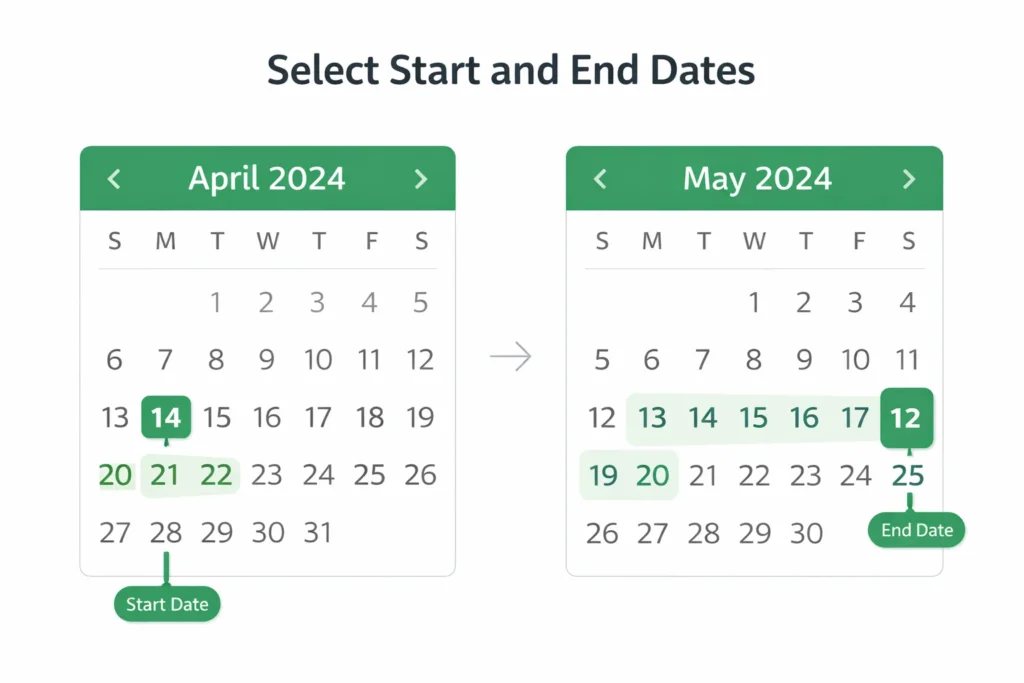1024x683 pixels.
Task: Click the gray arrow between the calendars
Action: (x=511, y=355)
